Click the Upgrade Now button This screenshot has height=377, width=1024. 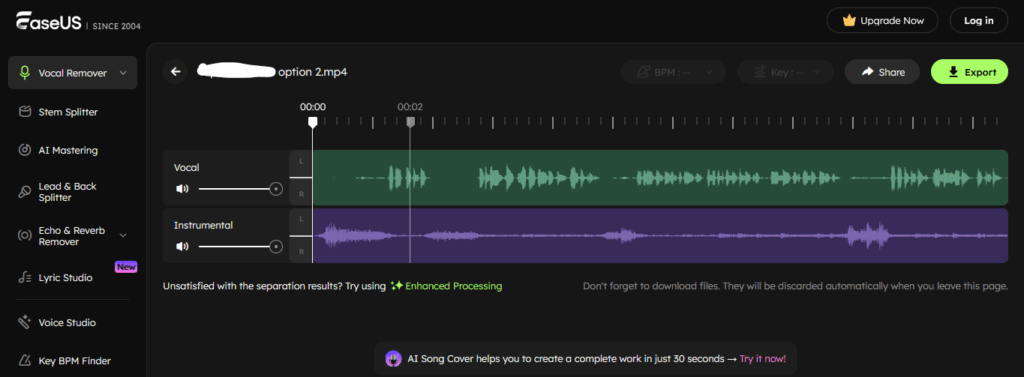882,20
